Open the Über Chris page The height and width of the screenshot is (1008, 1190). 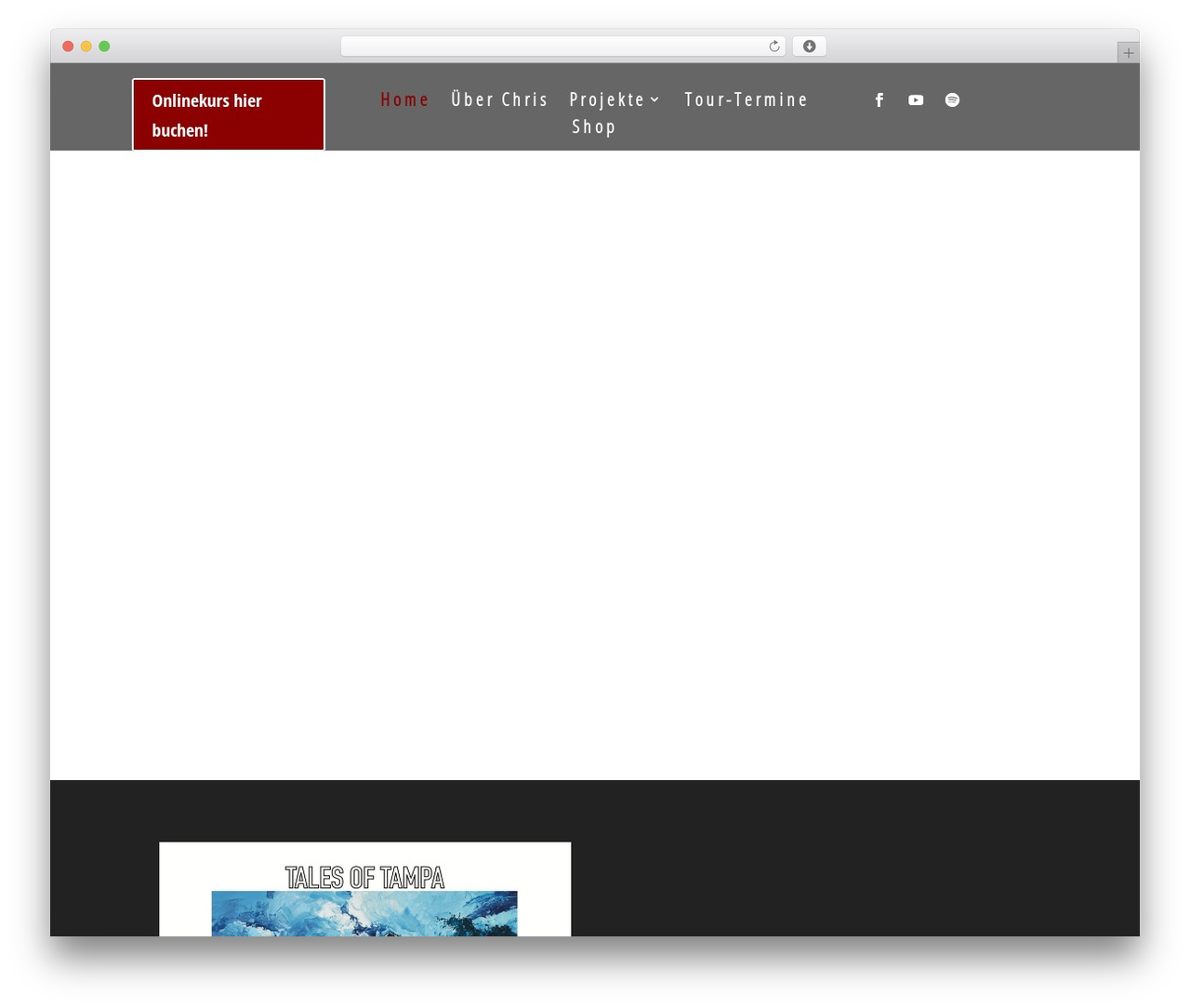[x=500, y=99]
